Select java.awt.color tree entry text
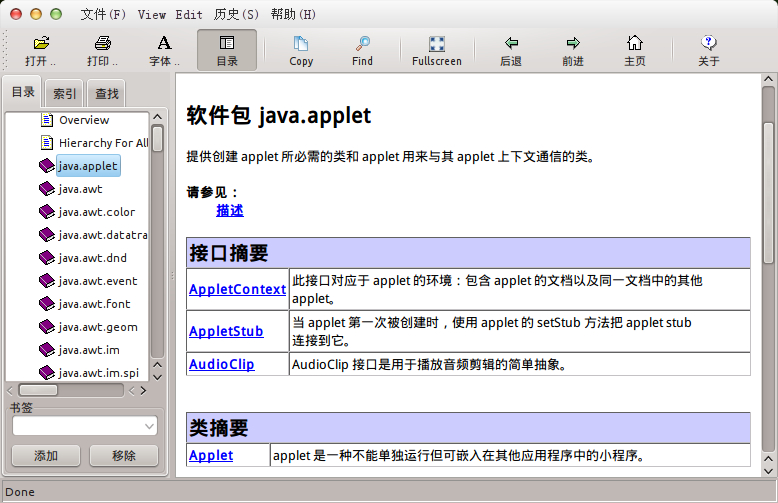This screenshot has width=778, height=503. (x=96, y=212)
